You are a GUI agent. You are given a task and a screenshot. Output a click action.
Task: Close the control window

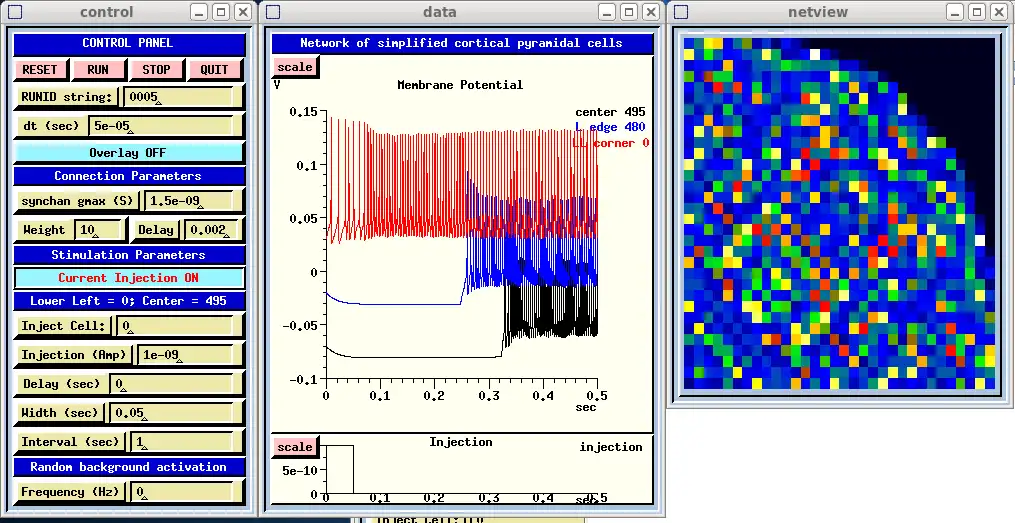coord(243,12)
